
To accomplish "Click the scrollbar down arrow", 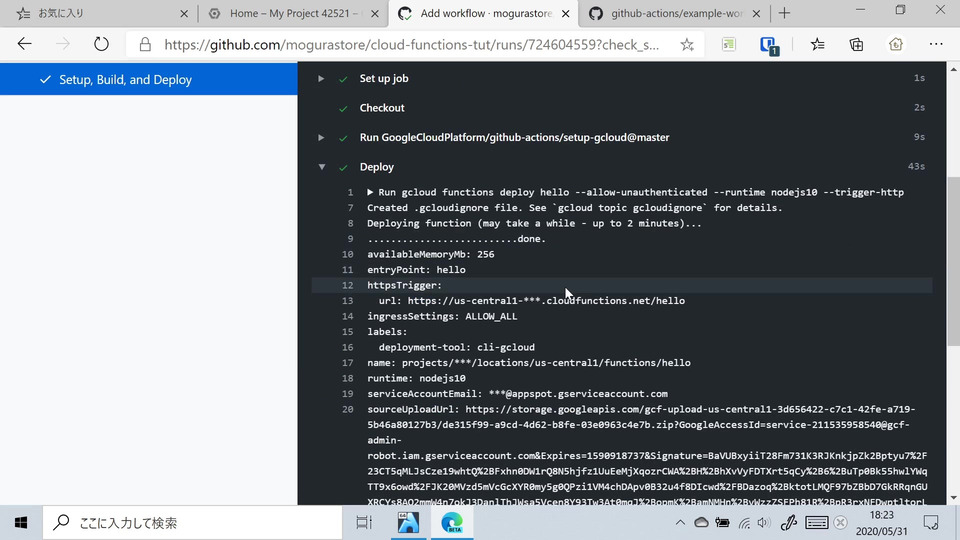I will click(953, 498).
